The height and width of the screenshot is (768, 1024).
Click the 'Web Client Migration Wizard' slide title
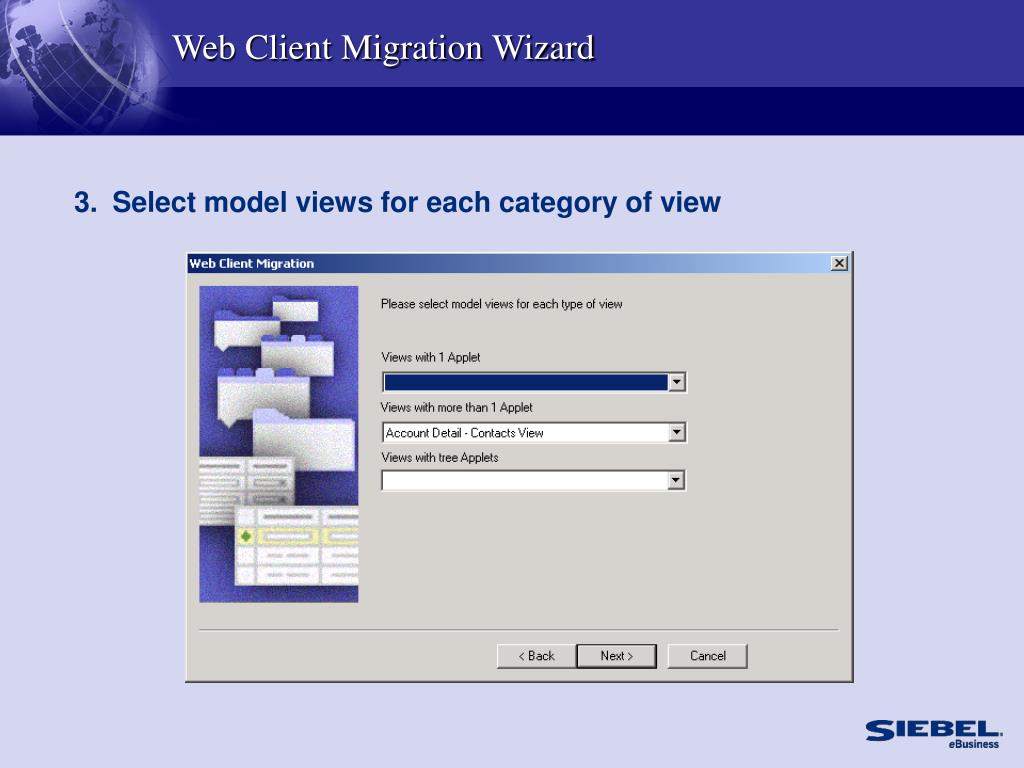383,48
